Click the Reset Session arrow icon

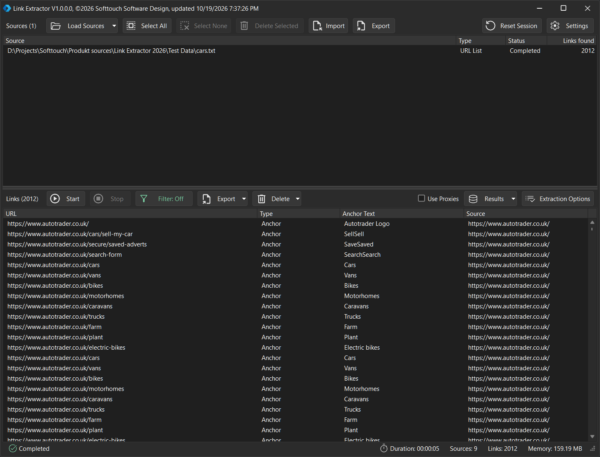(x=490, y=26)
